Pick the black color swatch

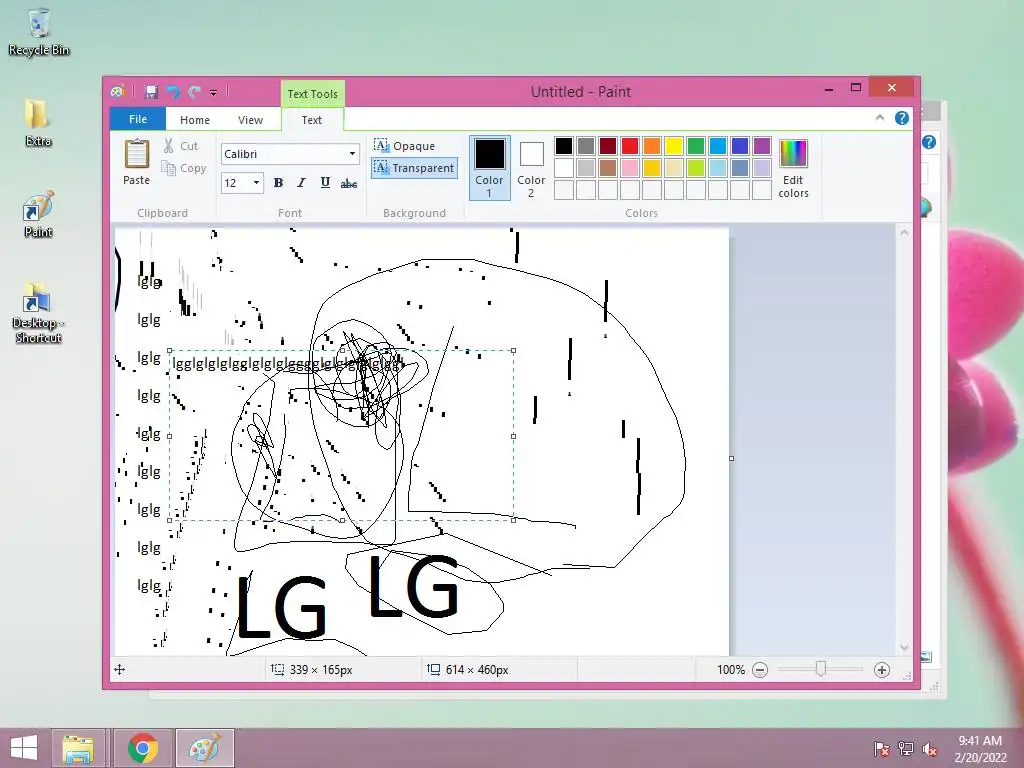point(564,146)
